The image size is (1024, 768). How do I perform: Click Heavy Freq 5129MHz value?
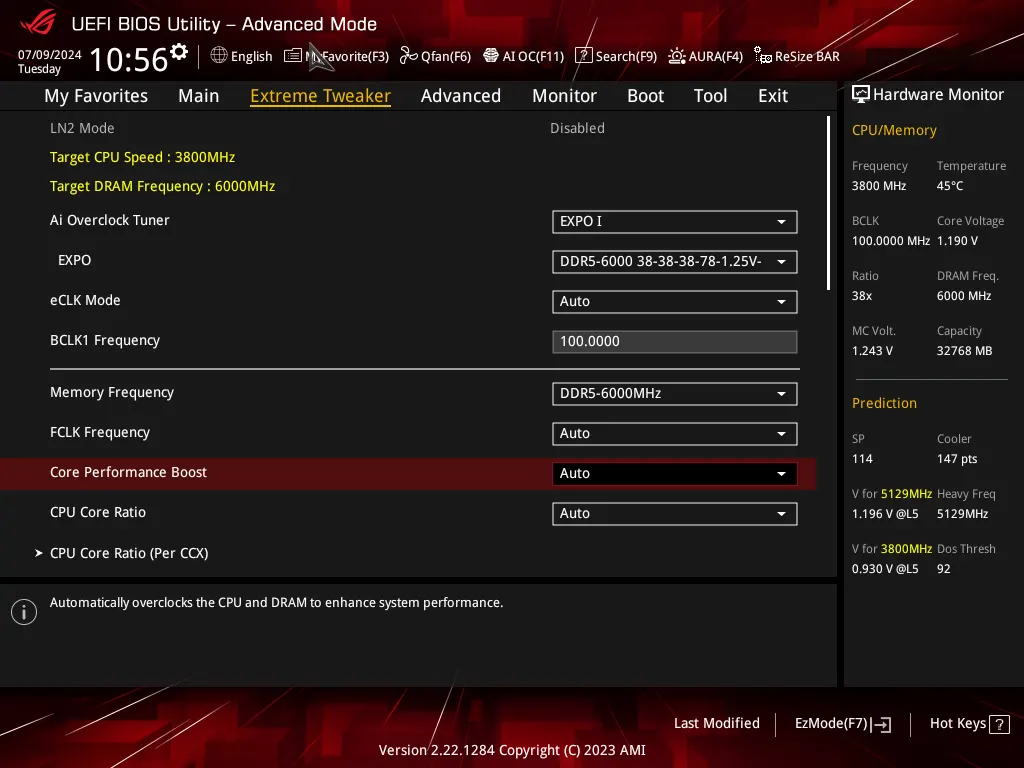(963, 513)
